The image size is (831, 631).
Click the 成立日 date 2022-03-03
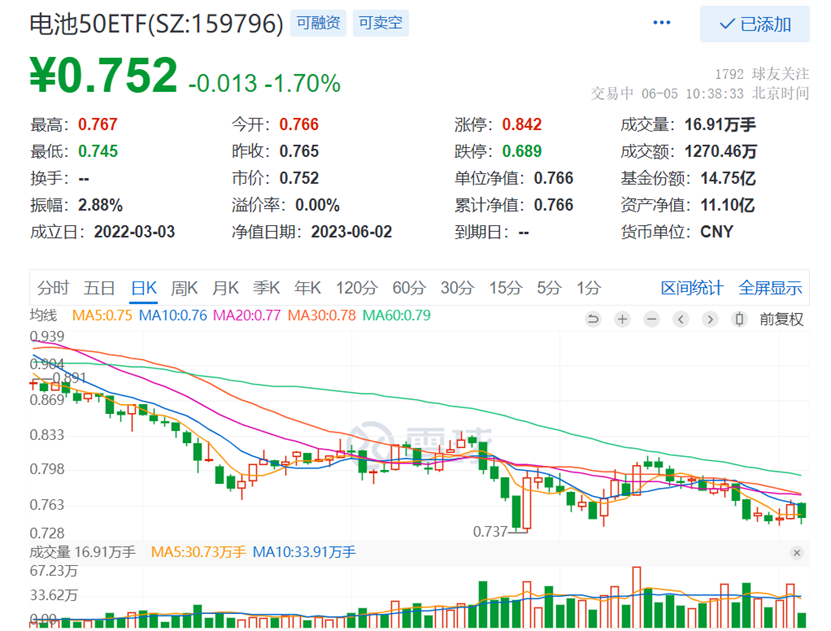point(134,232)
